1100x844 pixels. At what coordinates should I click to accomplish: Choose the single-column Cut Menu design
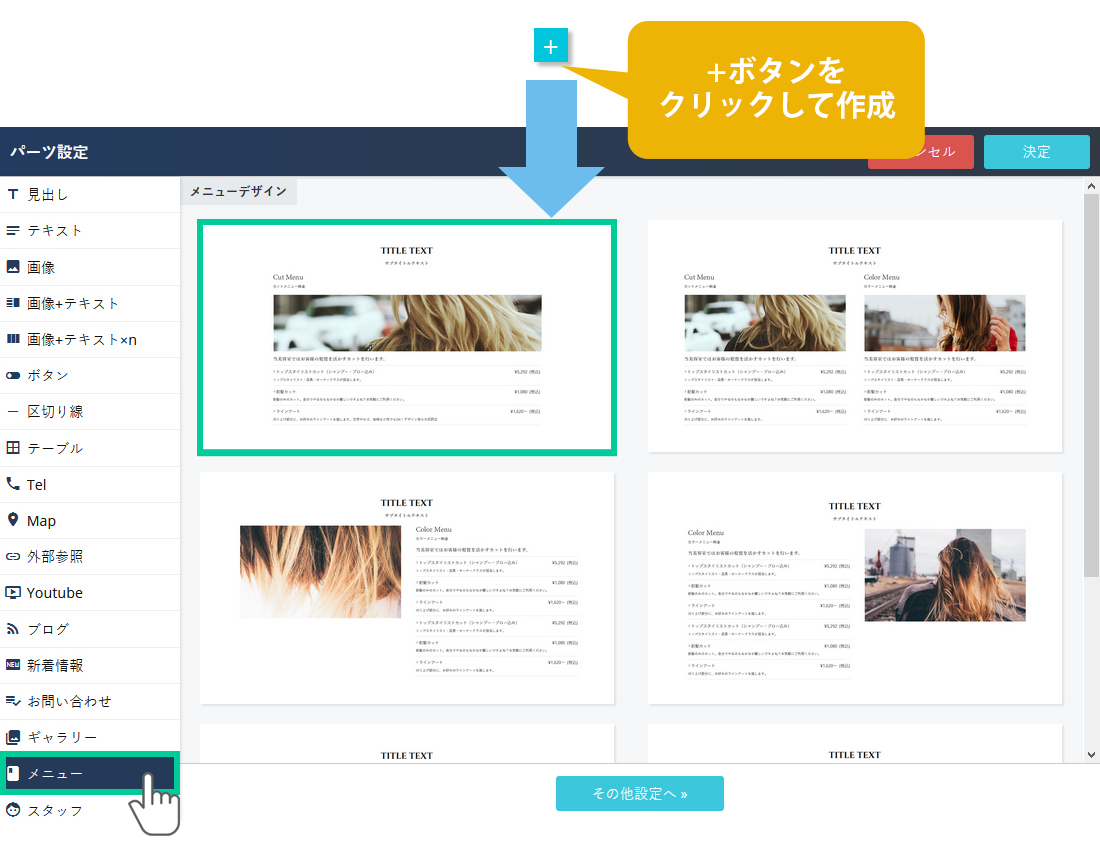(x=407, y=338)
